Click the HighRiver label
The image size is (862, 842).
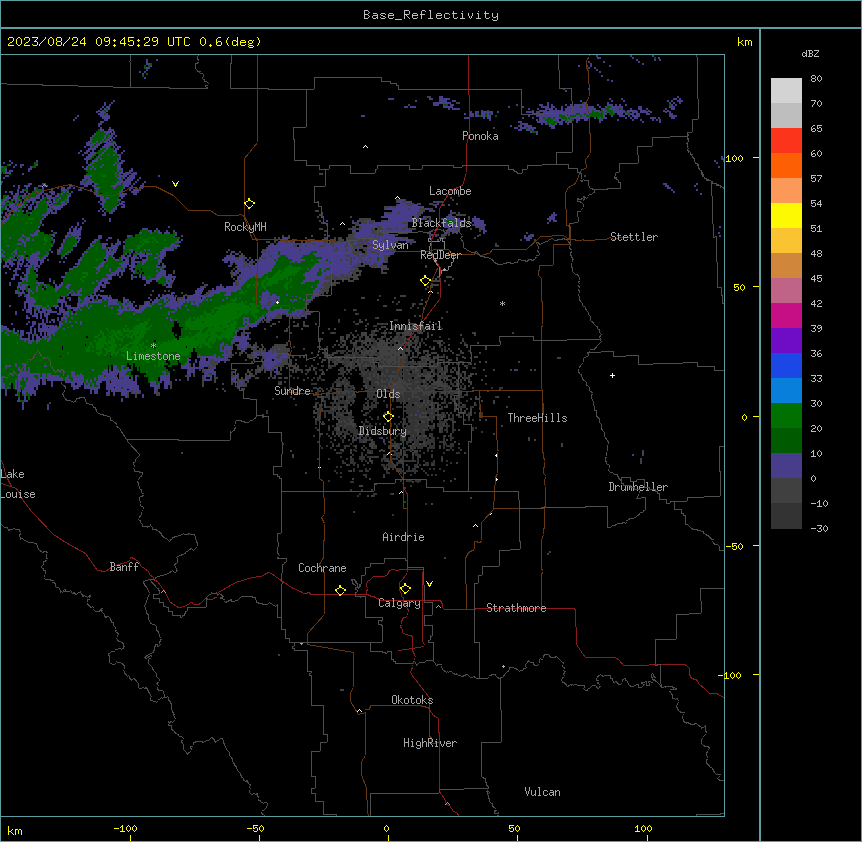tap(430, 743)
